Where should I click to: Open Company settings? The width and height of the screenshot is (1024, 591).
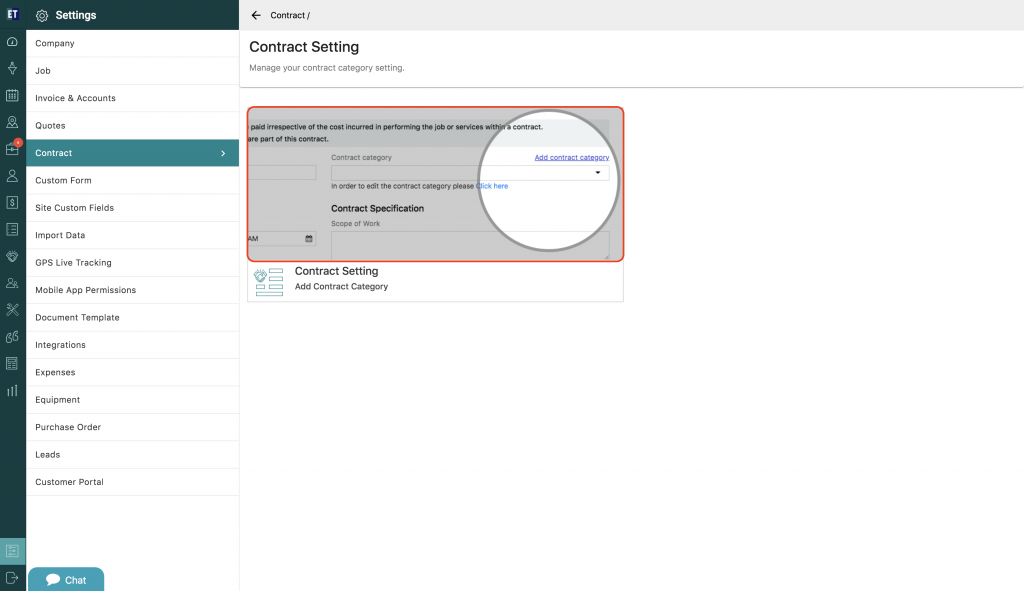pos(133,43)
